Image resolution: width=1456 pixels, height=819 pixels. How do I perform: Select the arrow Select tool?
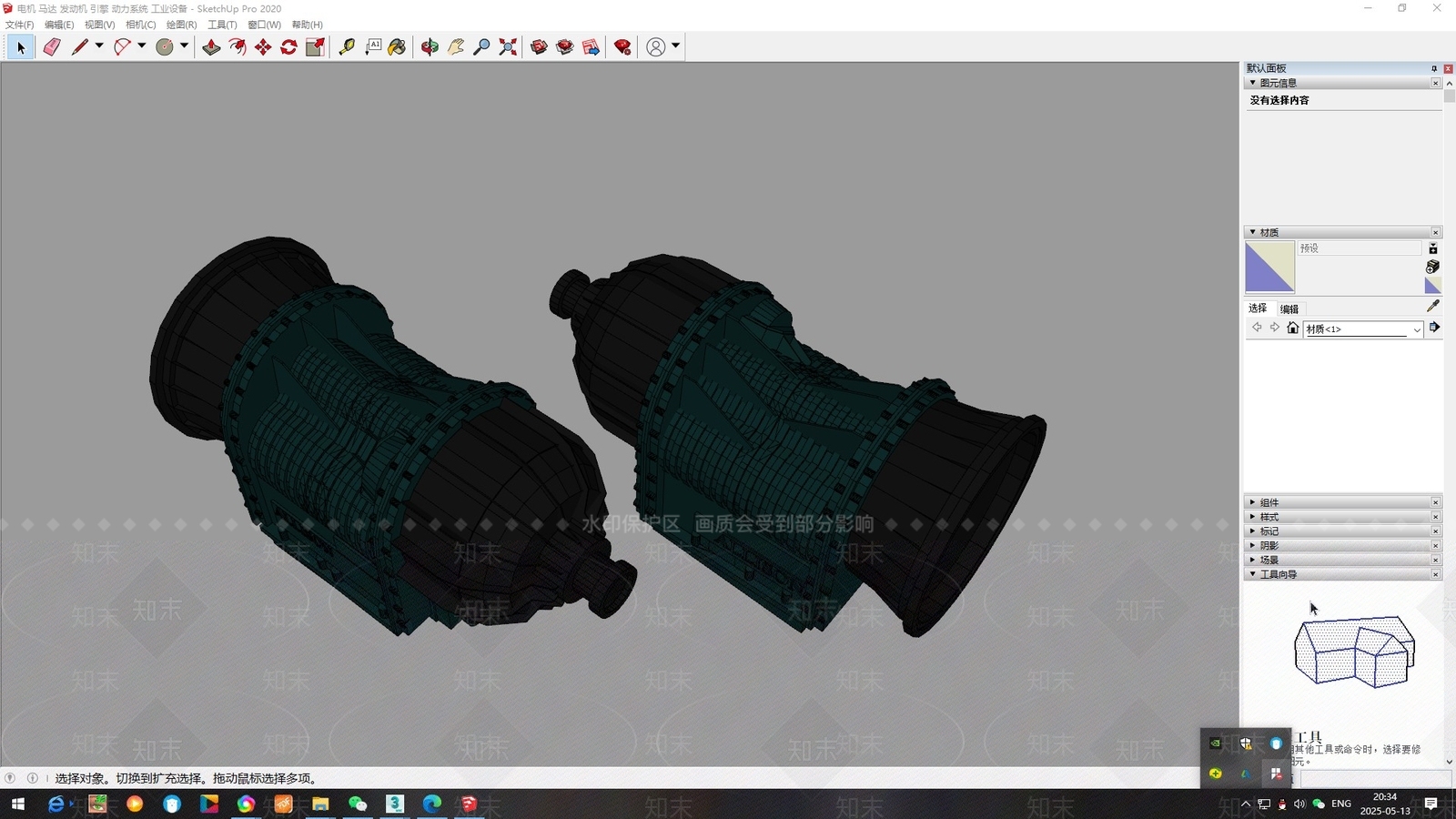pos(21,47)
